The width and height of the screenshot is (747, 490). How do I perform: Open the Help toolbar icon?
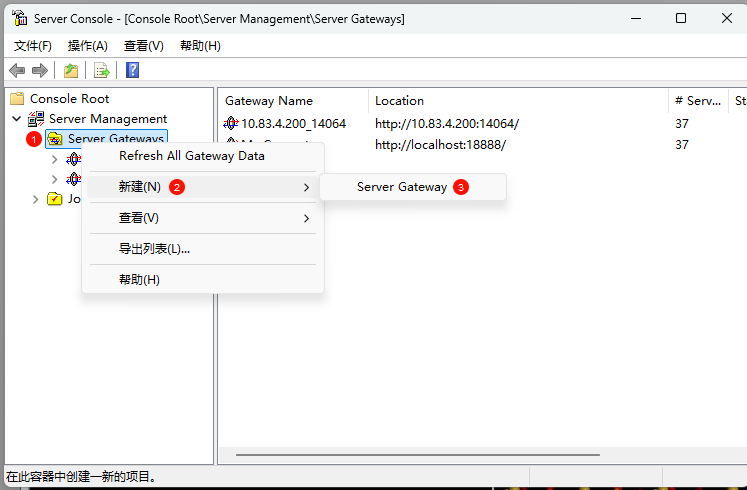(x=132, y=70)
